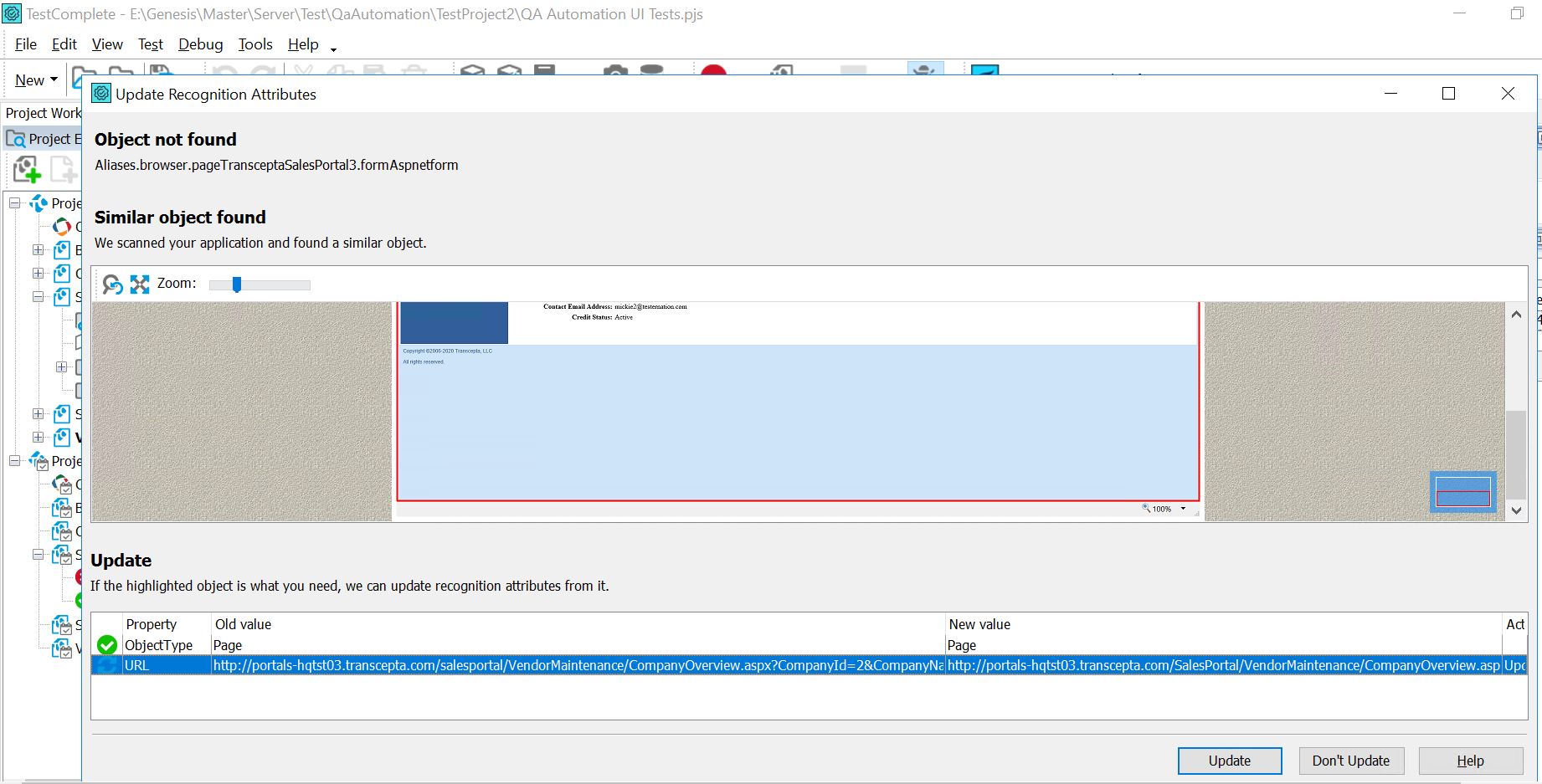The image size is (1542, 784).
Task: Click the TestComplete logo in dialog title bar
Action: (x=101, y=94)
